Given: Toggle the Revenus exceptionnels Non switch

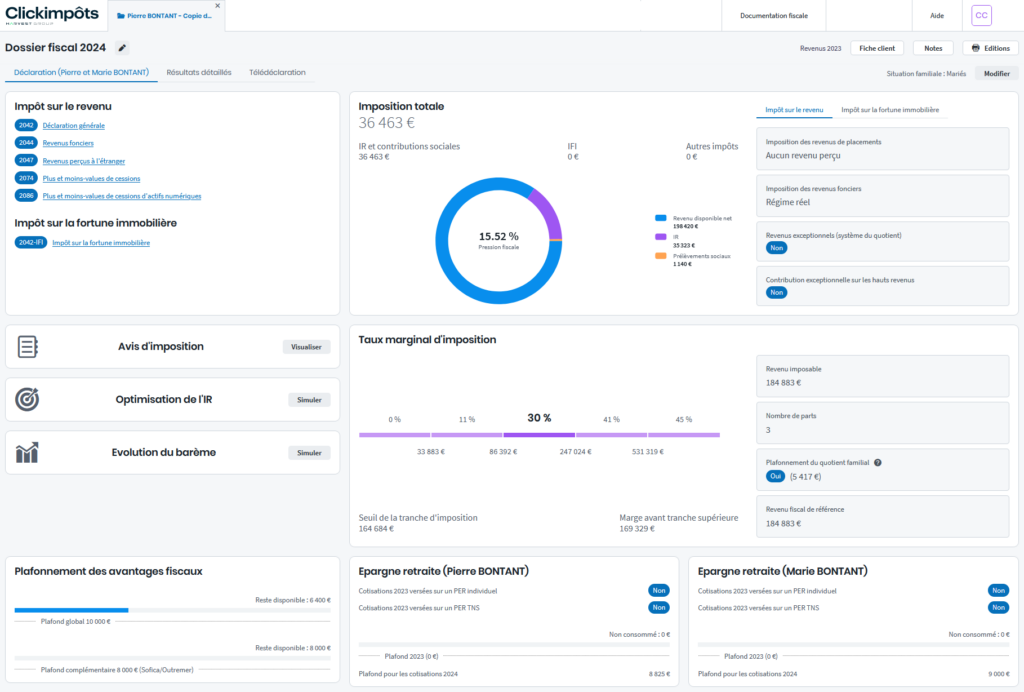Looking at the screenshot, I should [x=776, y=248].
